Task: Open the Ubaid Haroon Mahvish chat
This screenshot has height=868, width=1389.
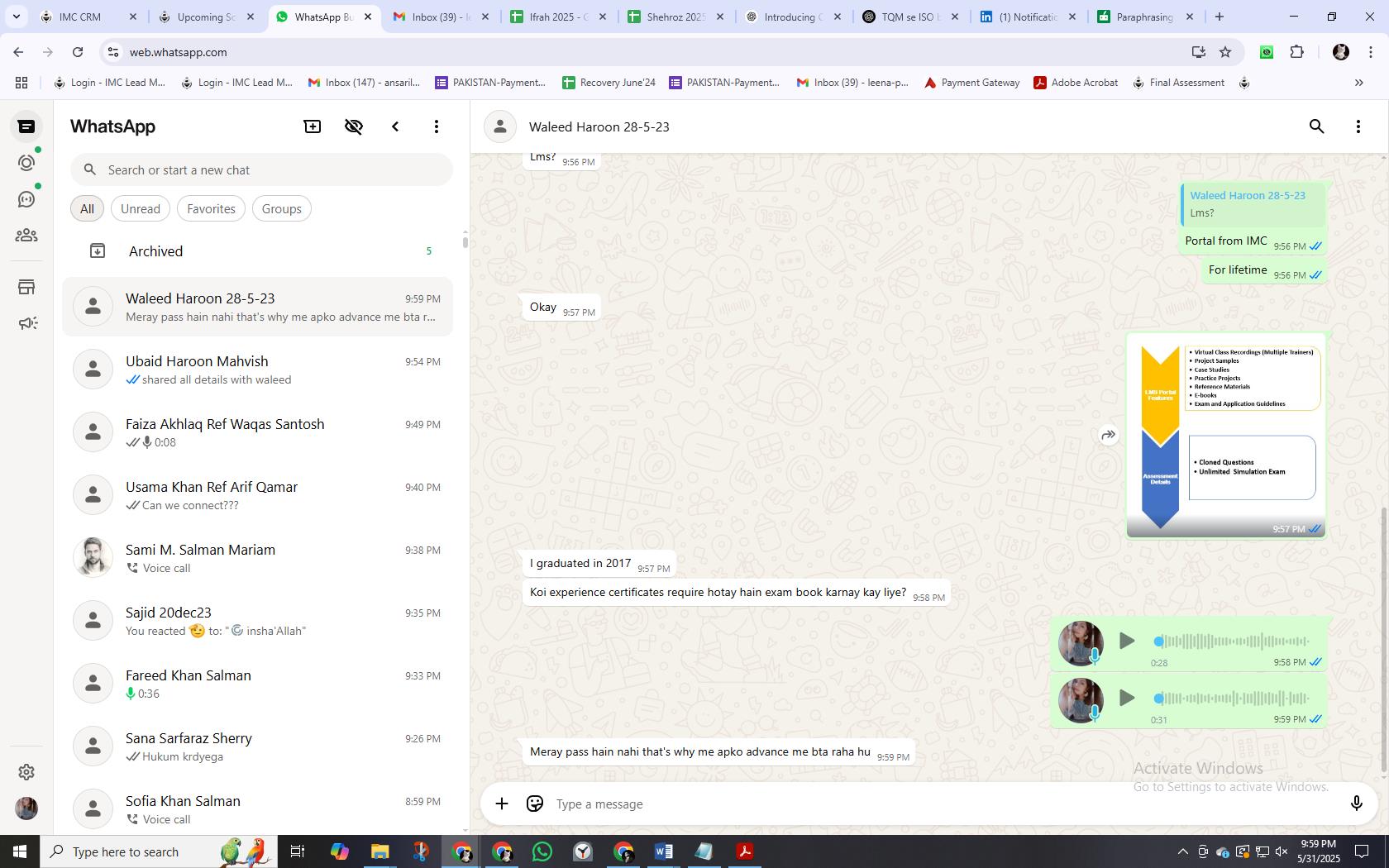Action: pos(258,370)
